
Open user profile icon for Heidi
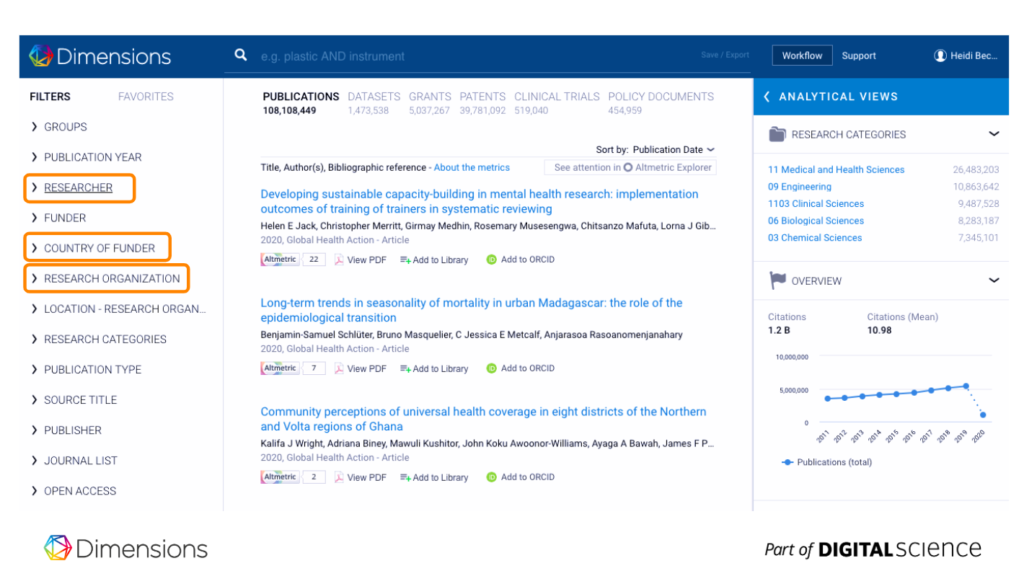[940, 56]
